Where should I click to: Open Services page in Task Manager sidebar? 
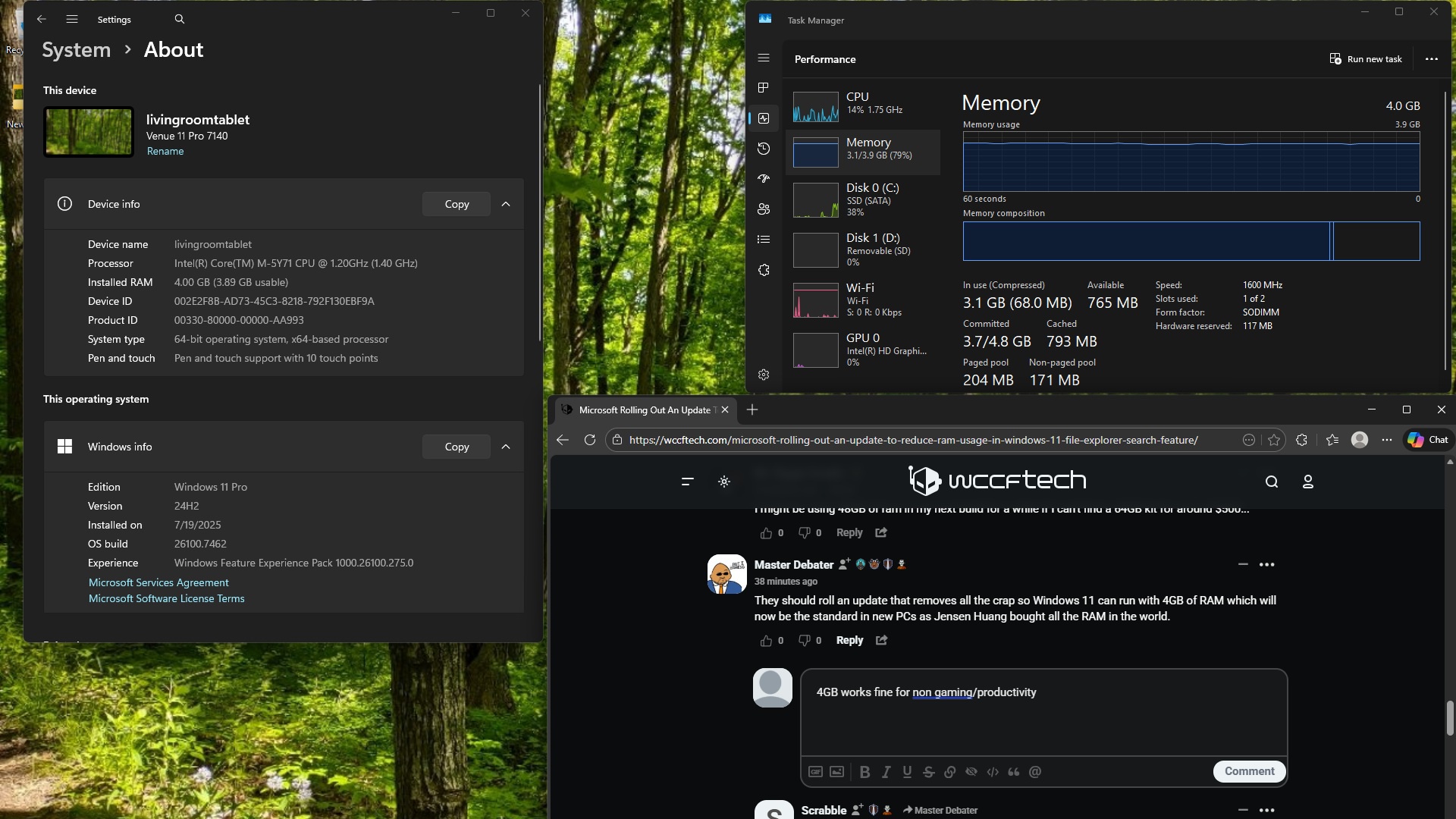764,270
